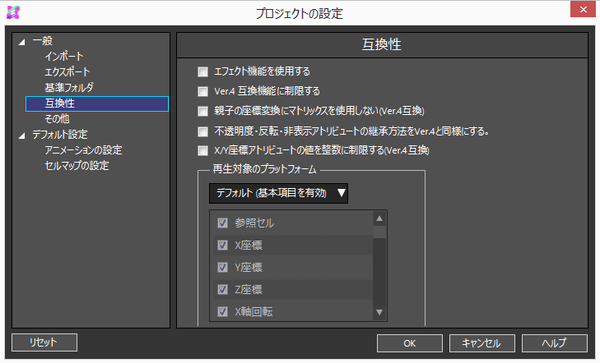Enable the エフェクト機能を使用する checkbox
Viewport: 600px width, 363px height.
tap(203, 72)
